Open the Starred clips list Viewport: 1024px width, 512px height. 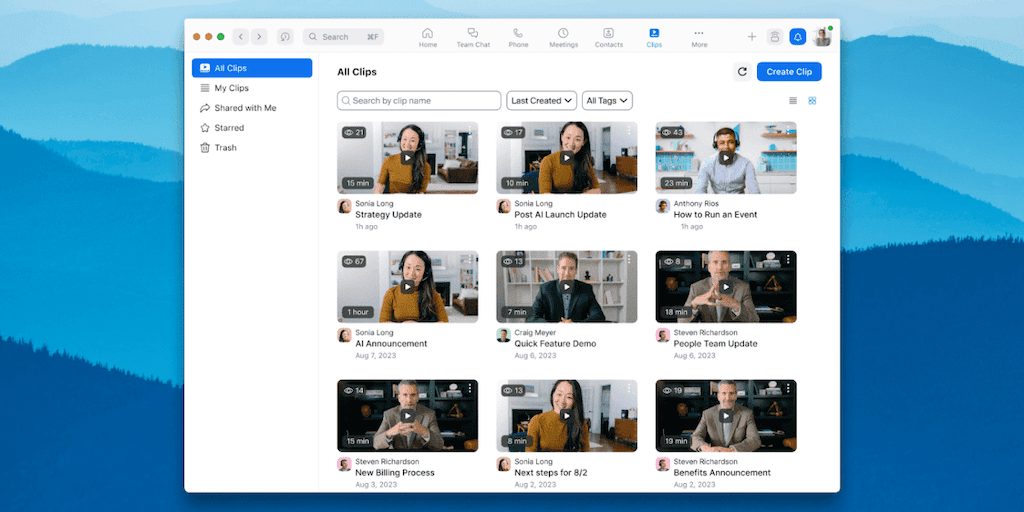click(229, 128)
